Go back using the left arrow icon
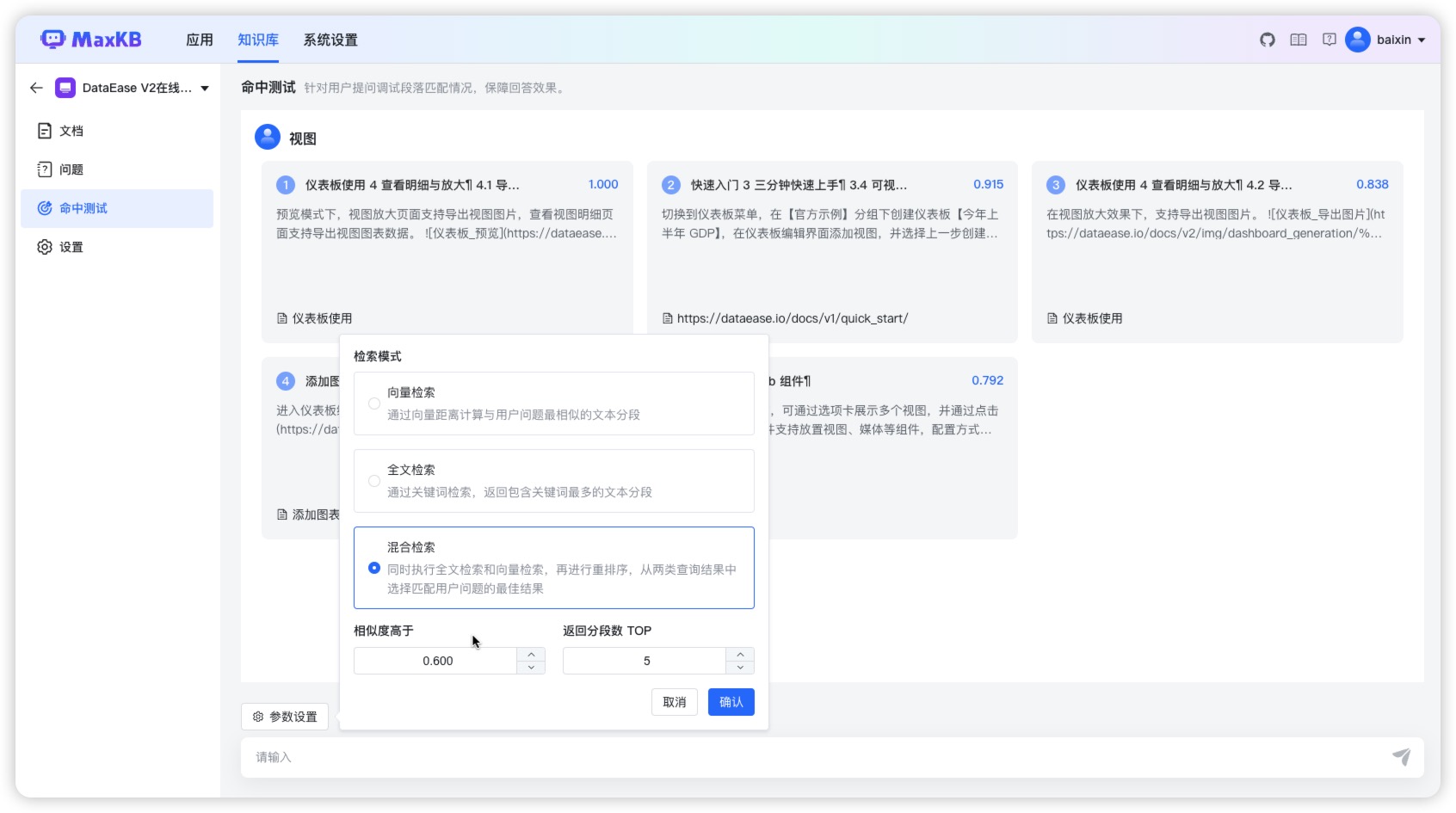The width and height of the screenshot is (1456, 813). click(x=36, y=88)
